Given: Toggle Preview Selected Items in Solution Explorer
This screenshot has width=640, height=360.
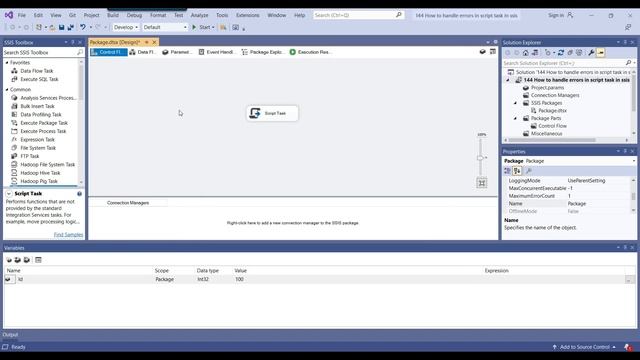Looking at the screenshot, I should 600,53.
